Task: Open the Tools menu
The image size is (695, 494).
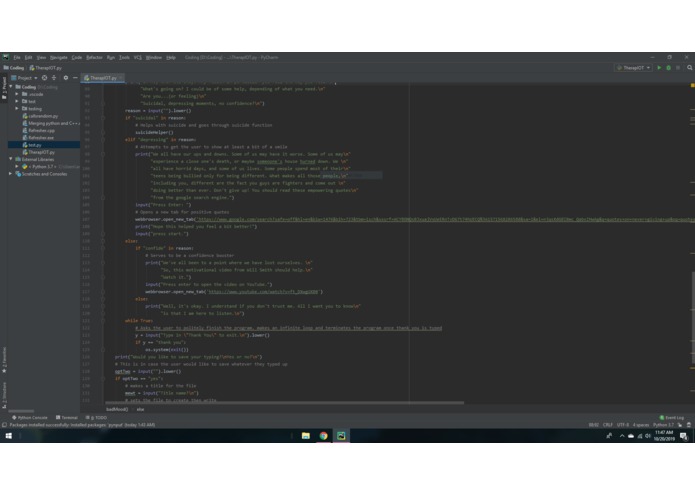Action: (125, 58)
